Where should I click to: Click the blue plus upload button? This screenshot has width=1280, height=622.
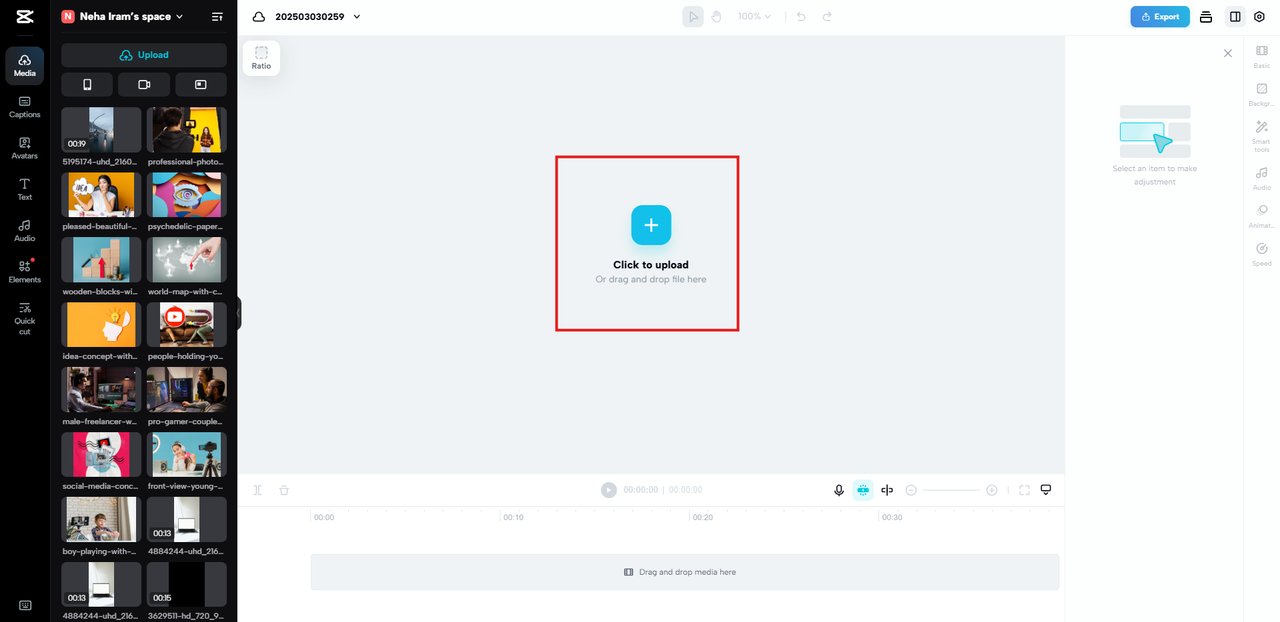(x=651, y=225)
